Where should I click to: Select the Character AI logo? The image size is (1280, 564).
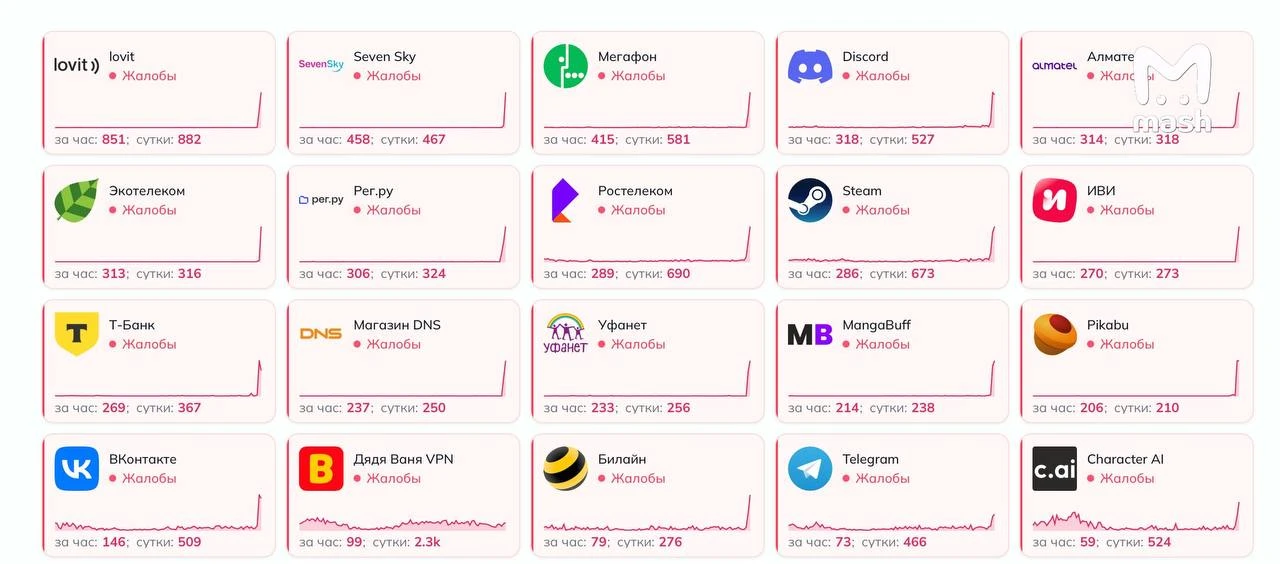1055,468
